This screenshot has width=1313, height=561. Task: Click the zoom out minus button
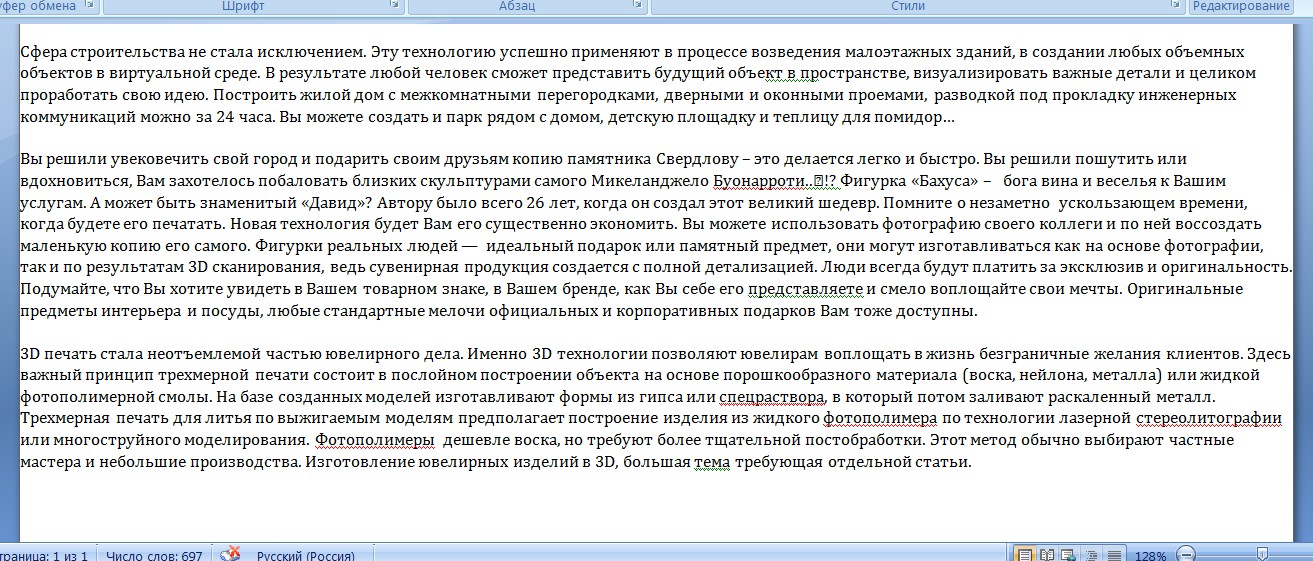tap(1186, 555)
